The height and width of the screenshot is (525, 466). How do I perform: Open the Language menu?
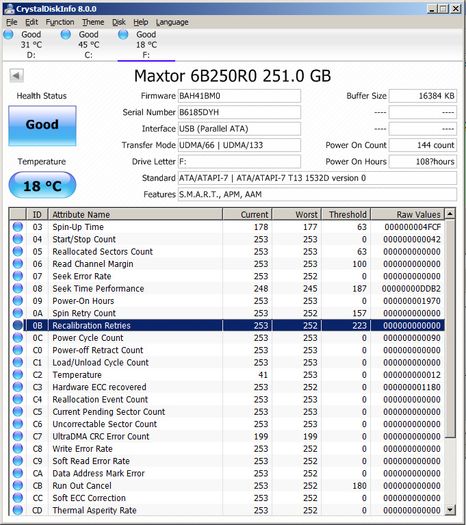(x=172, y=22)
